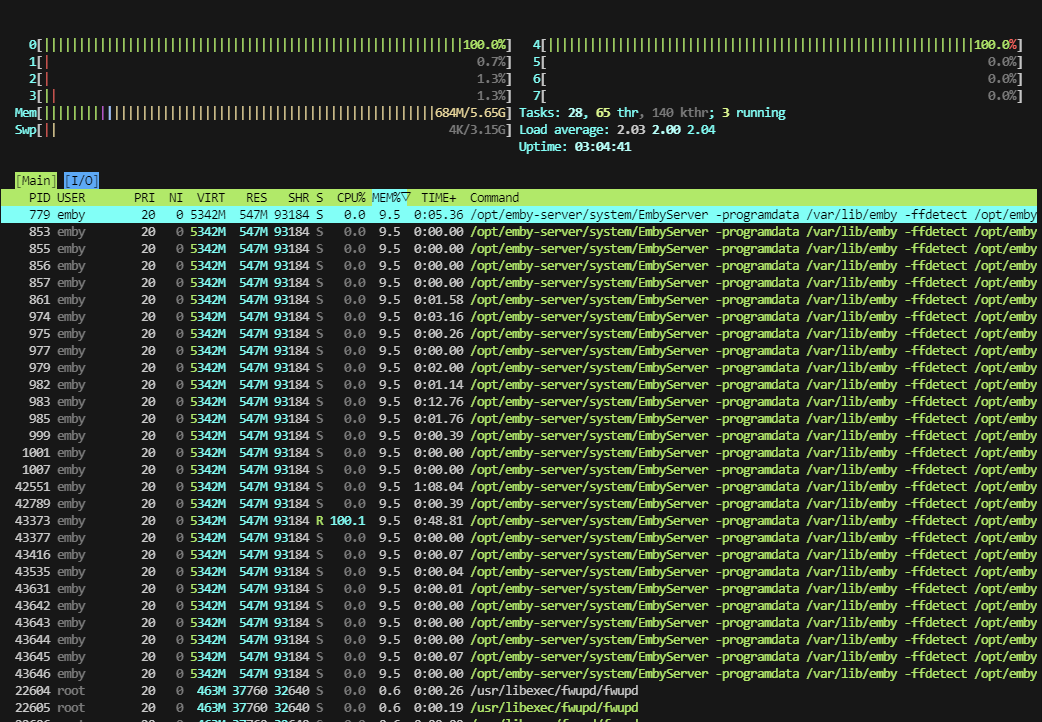Sort by the VIRT column header
Viewport: 1042px width, 722px height.
[x=211, y=198]
